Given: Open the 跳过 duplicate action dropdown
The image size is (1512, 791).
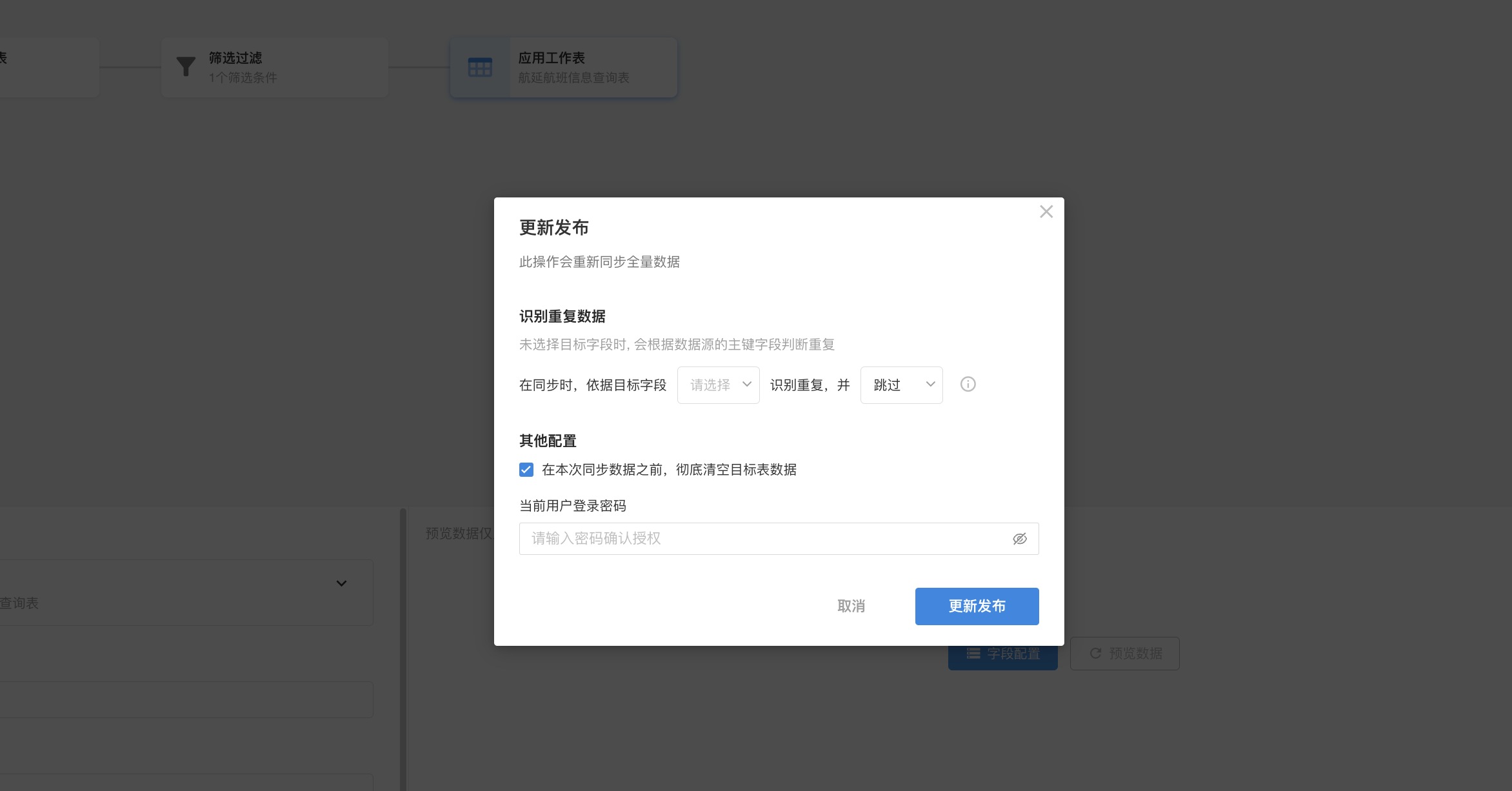Looking at the screenshot, I should click(x=901, y=385).
